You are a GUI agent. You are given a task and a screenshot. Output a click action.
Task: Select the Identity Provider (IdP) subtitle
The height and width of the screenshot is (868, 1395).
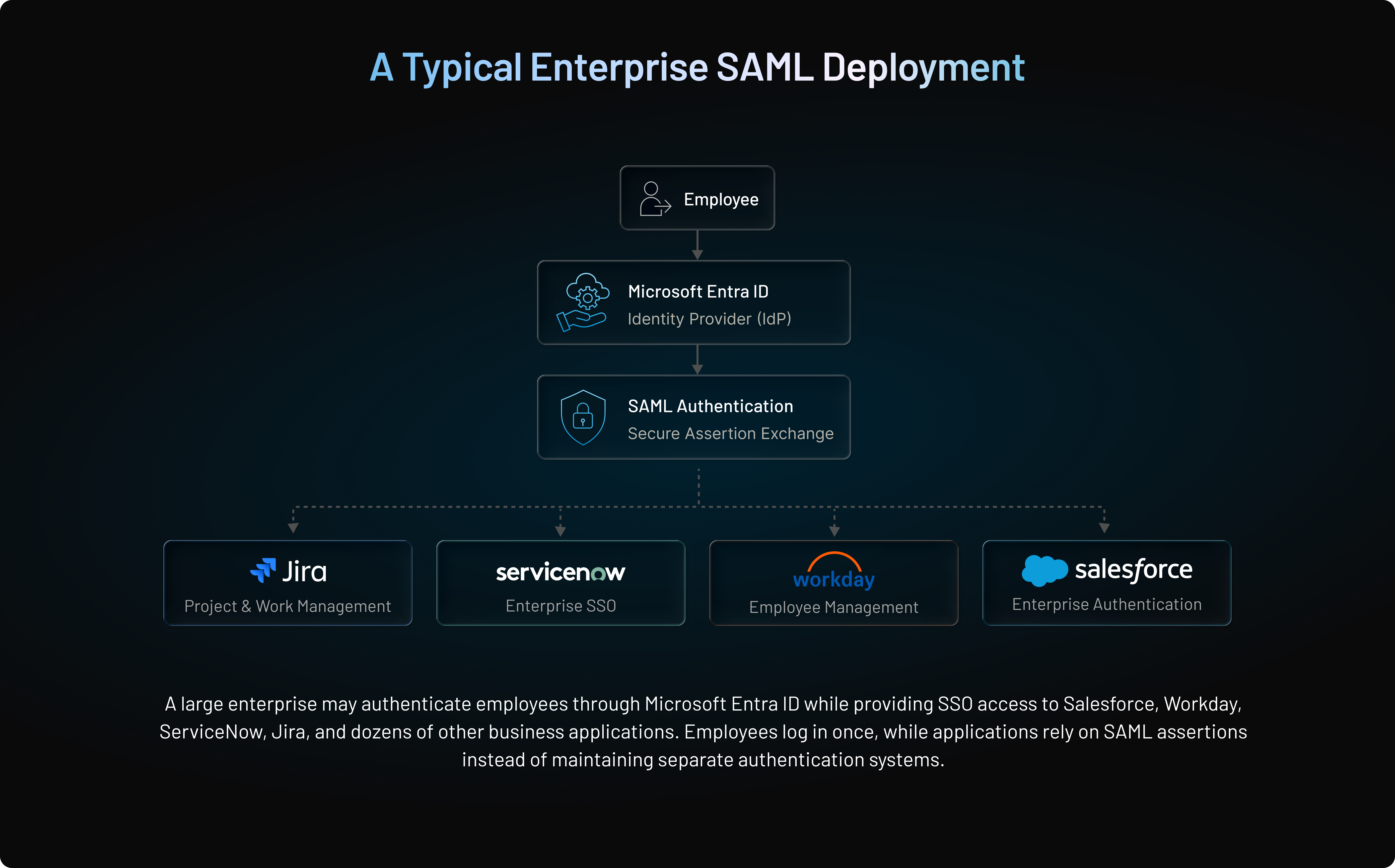pos(709,319)
